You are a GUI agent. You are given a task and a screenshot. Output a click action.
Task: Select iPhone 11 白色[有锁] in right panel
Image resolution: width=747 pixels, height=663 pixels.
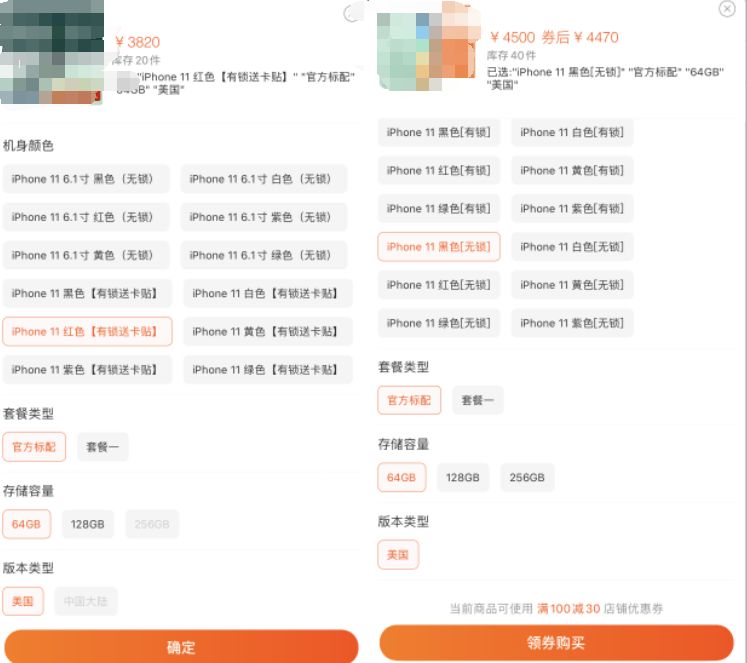(572, 132)
